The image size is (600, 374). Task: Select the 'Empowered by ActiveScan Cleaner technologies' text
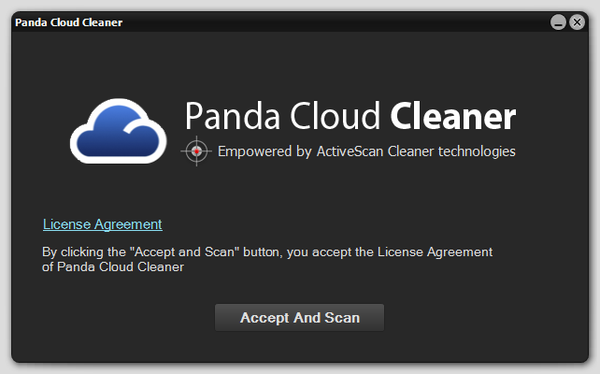pos(367,151)
